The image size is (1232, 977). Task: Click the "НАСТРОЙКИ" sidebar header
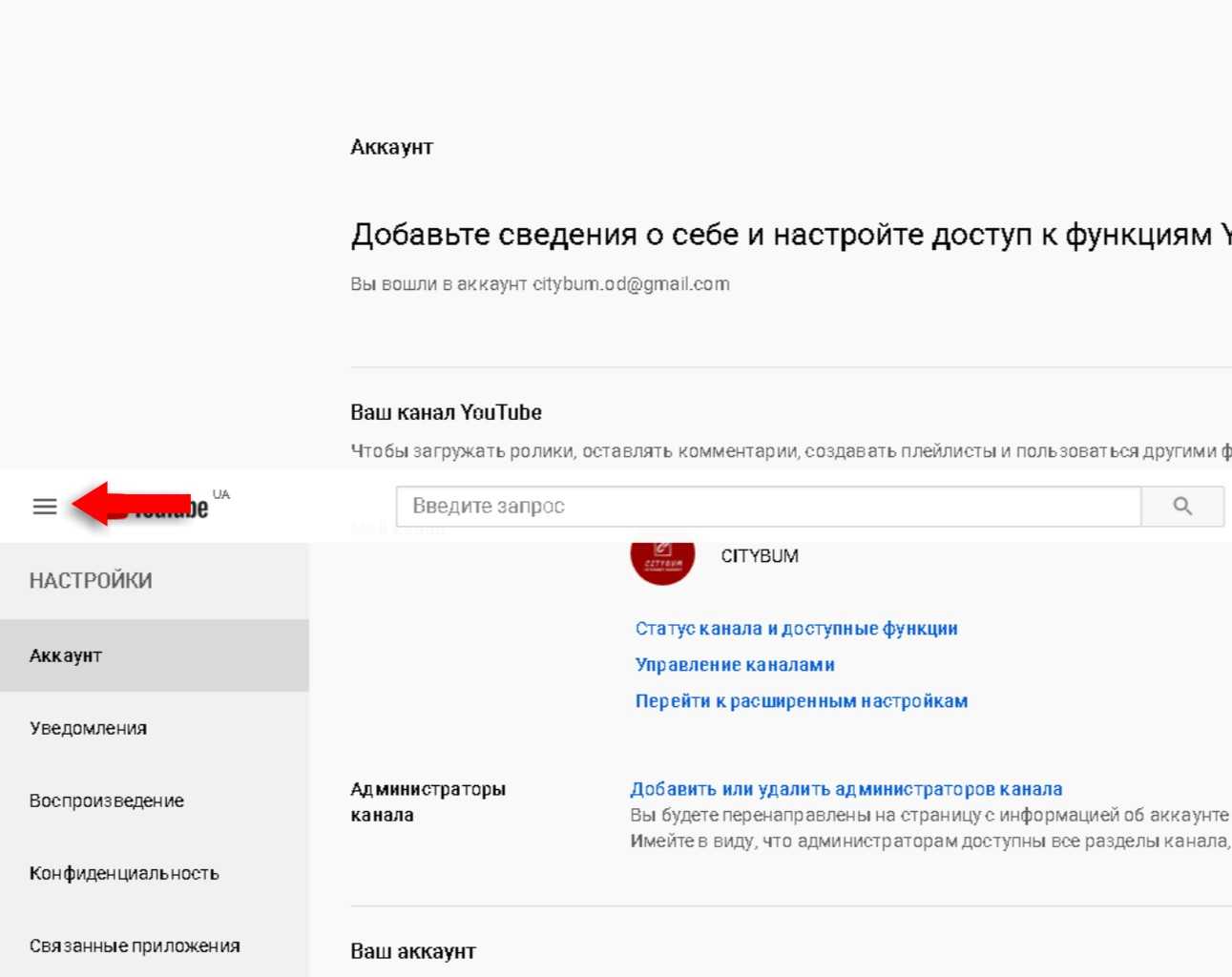coord(91,580)
